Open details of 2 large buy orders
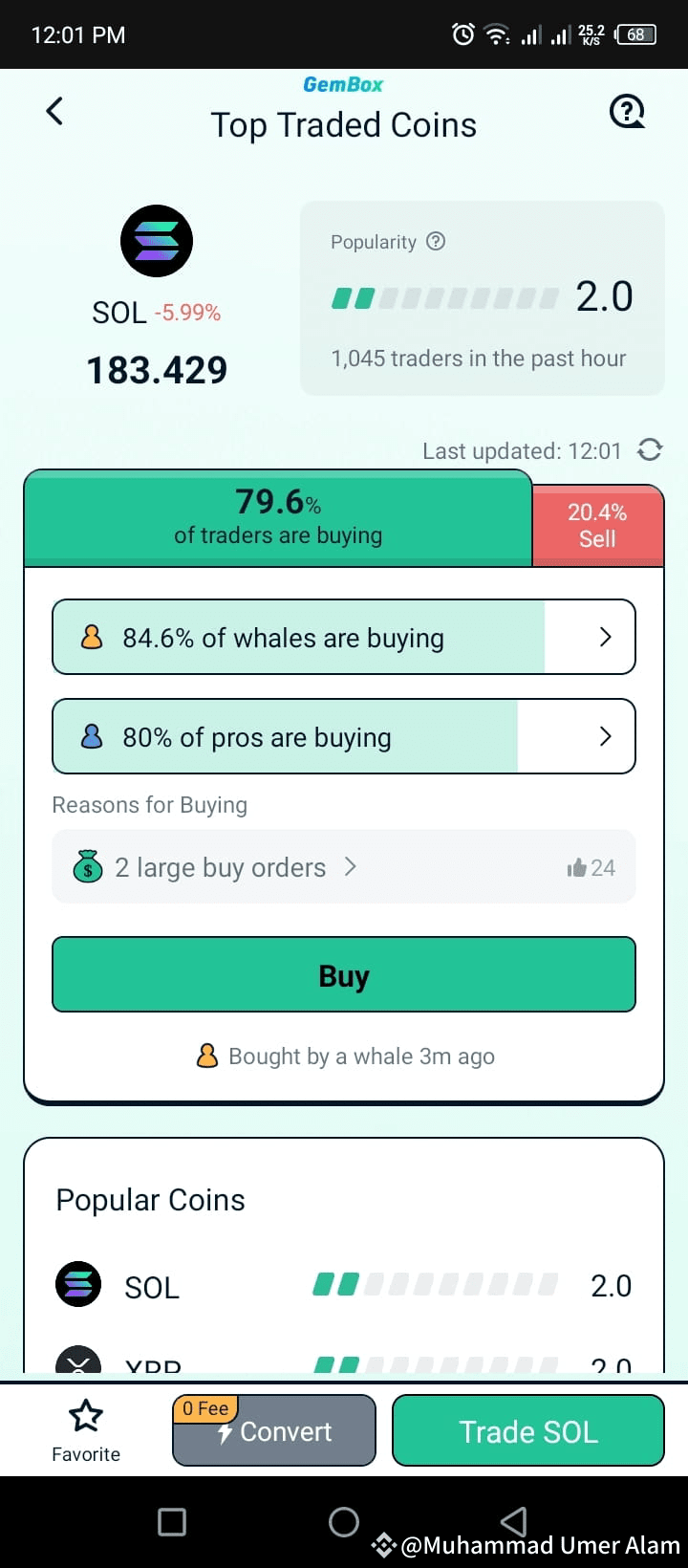This screenshot has width=688, height=1568. point(351,866)
